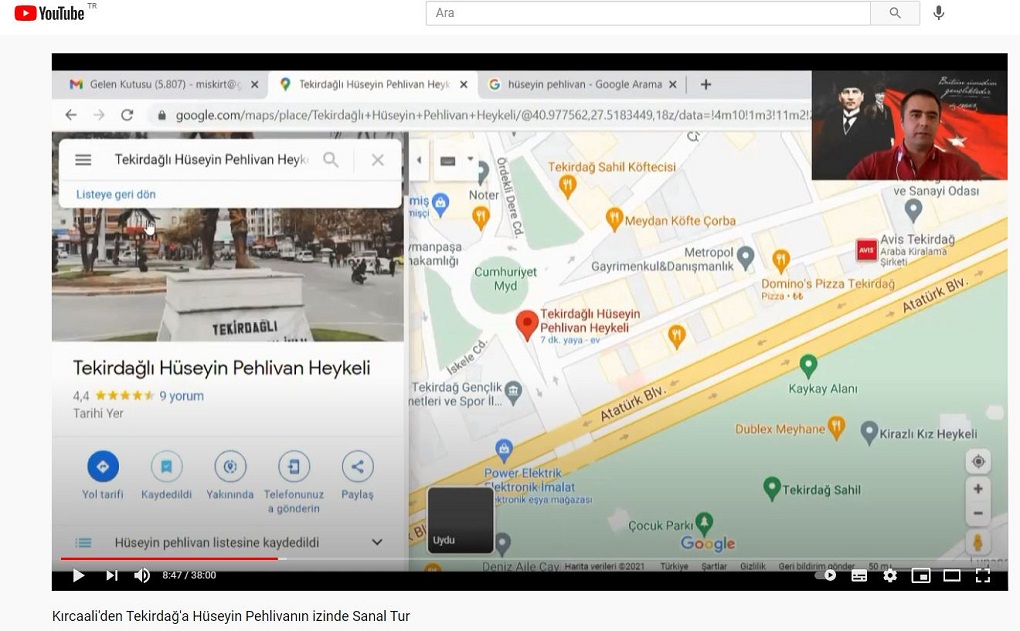The image size is (1020, 631).
Task: Select the Avis Tekirdağ map marker
Action: 866,250
